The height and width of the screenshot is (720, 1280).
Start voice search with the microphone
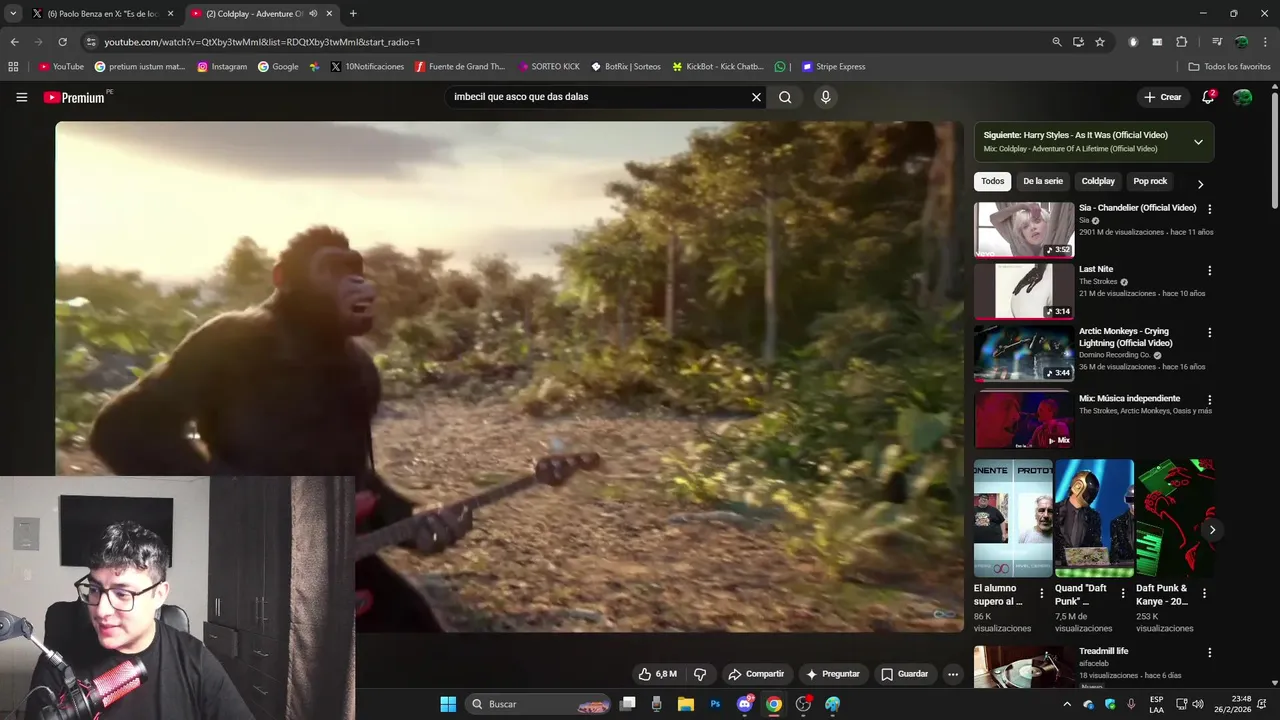825,97
